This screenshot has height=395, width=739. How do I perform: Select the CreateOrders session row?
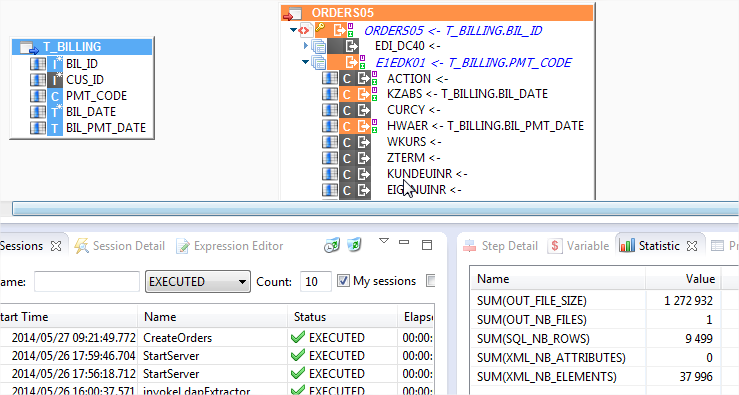tap(217, 337)
